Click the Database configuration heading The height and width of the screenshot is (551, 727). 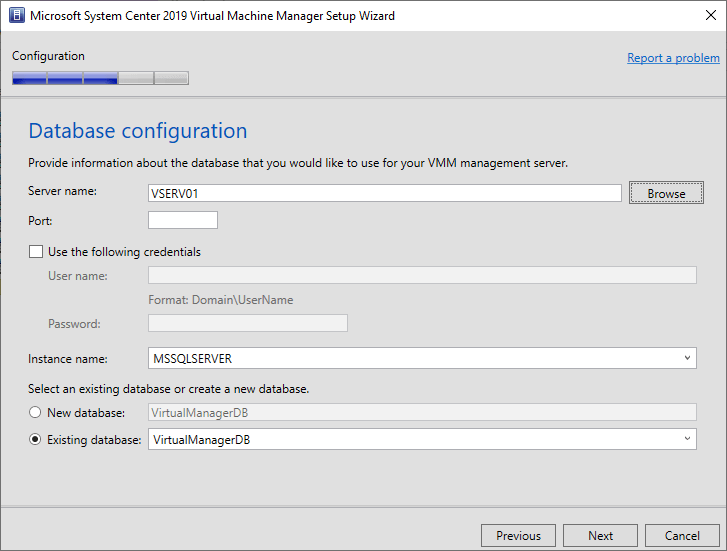tap(138, 131)
